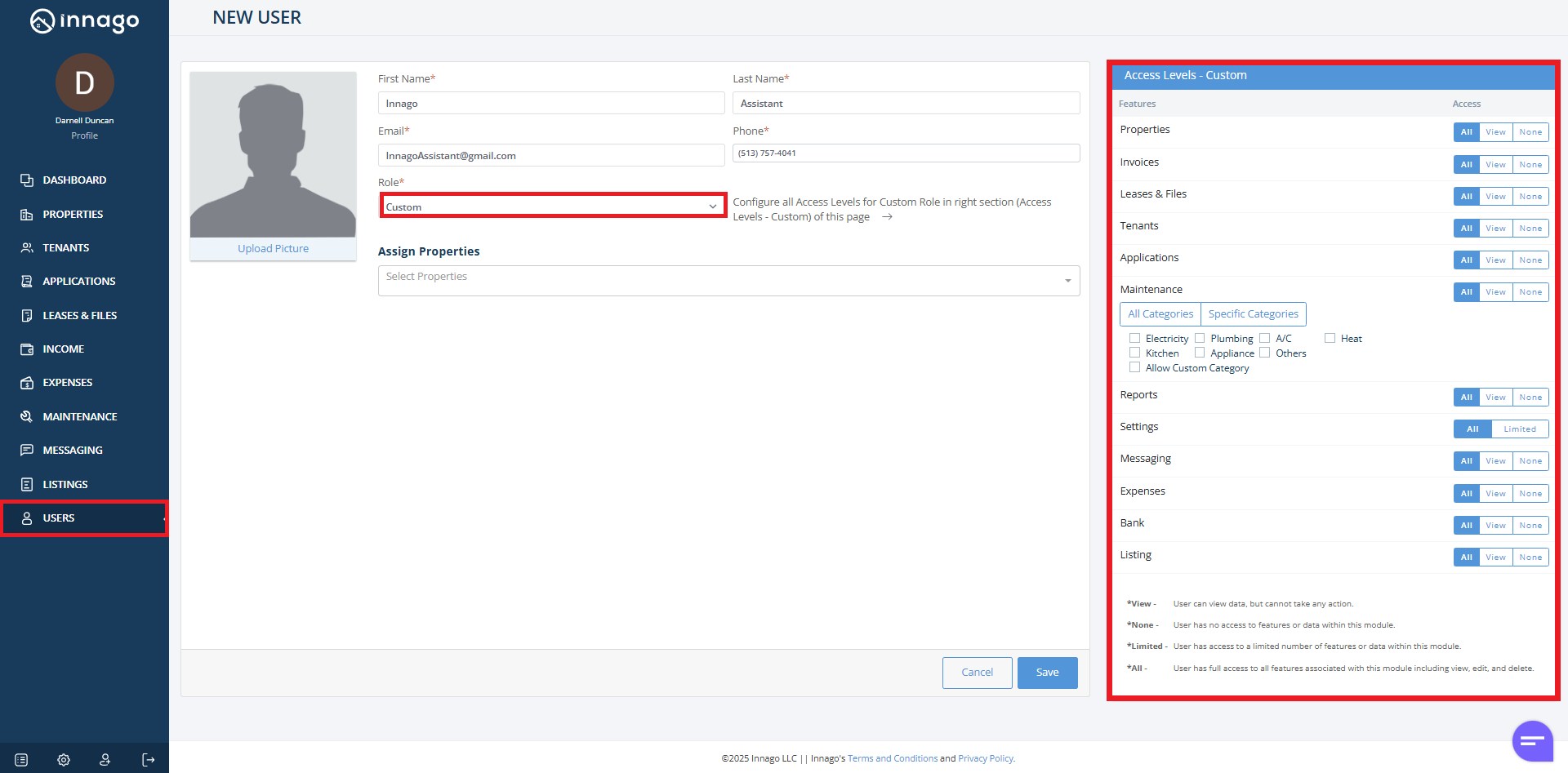This screenshot has width=1568, height=773.
Task: Open the Role dropdown showing Custom
Action: [x=553, y=207]
